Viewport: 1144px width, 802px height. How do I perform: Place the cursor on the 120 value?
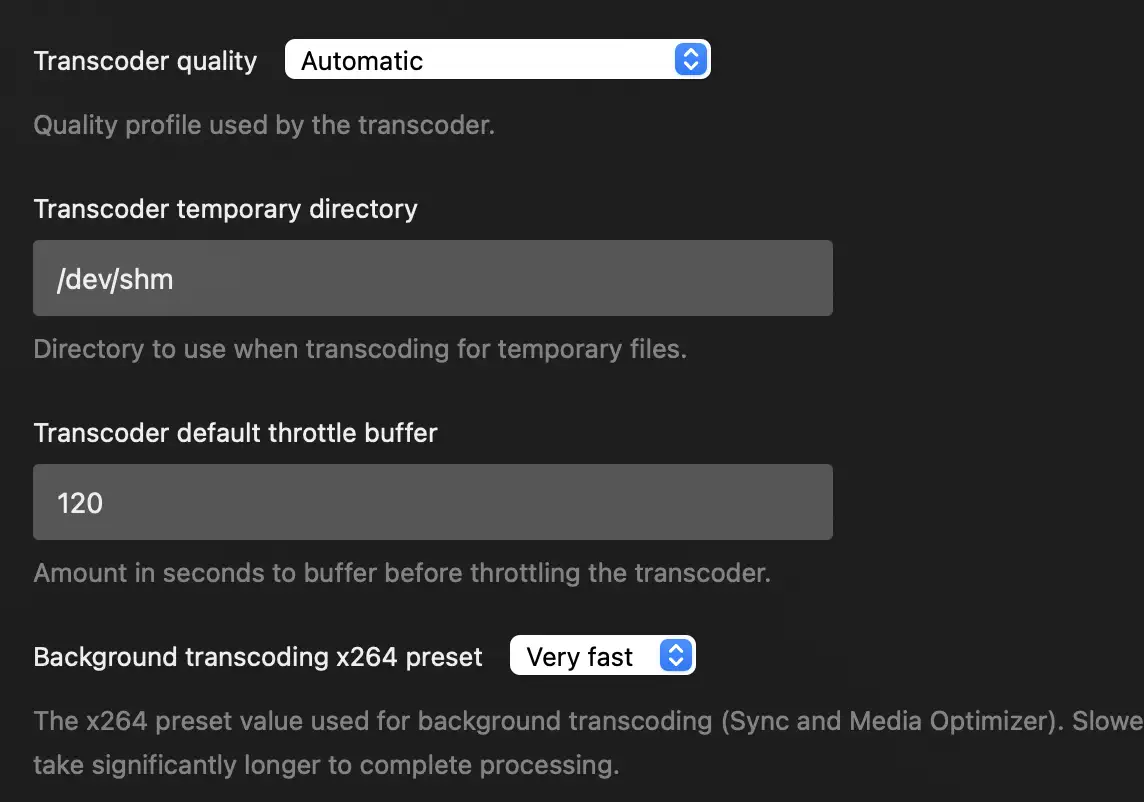tap(80, 503)
